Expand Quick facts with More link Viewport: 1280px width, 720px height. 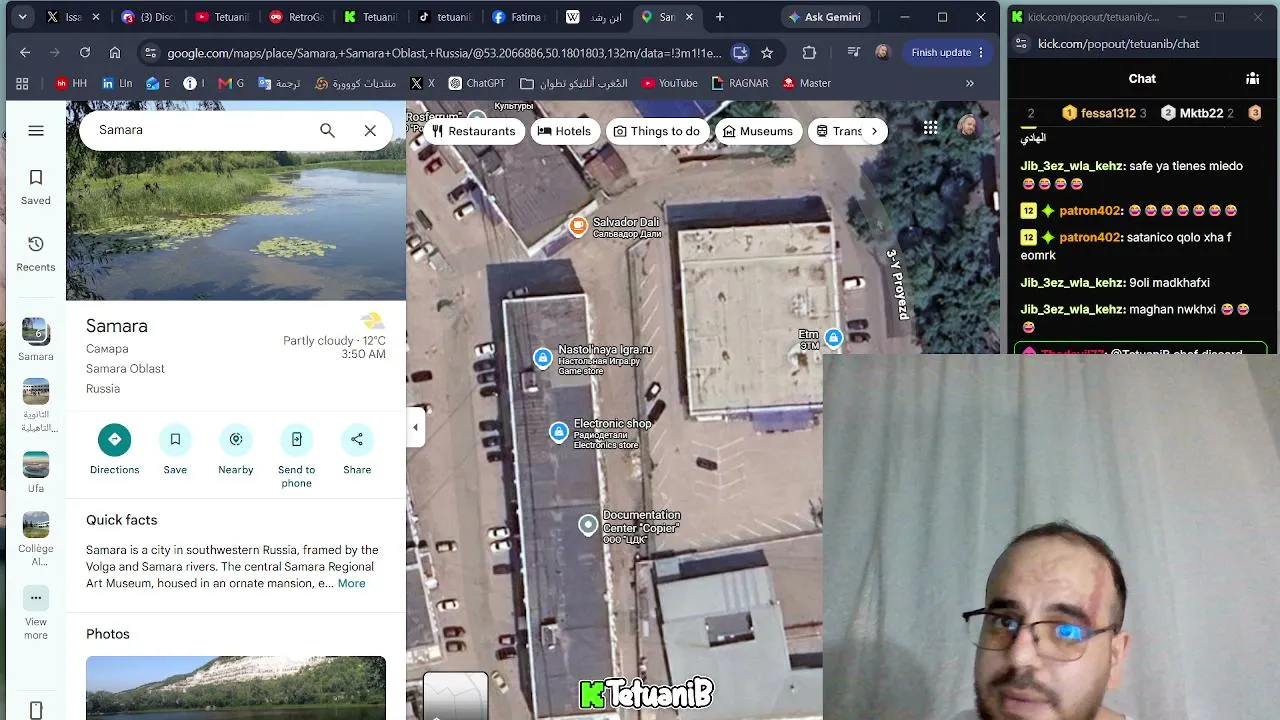click(351, 583)
